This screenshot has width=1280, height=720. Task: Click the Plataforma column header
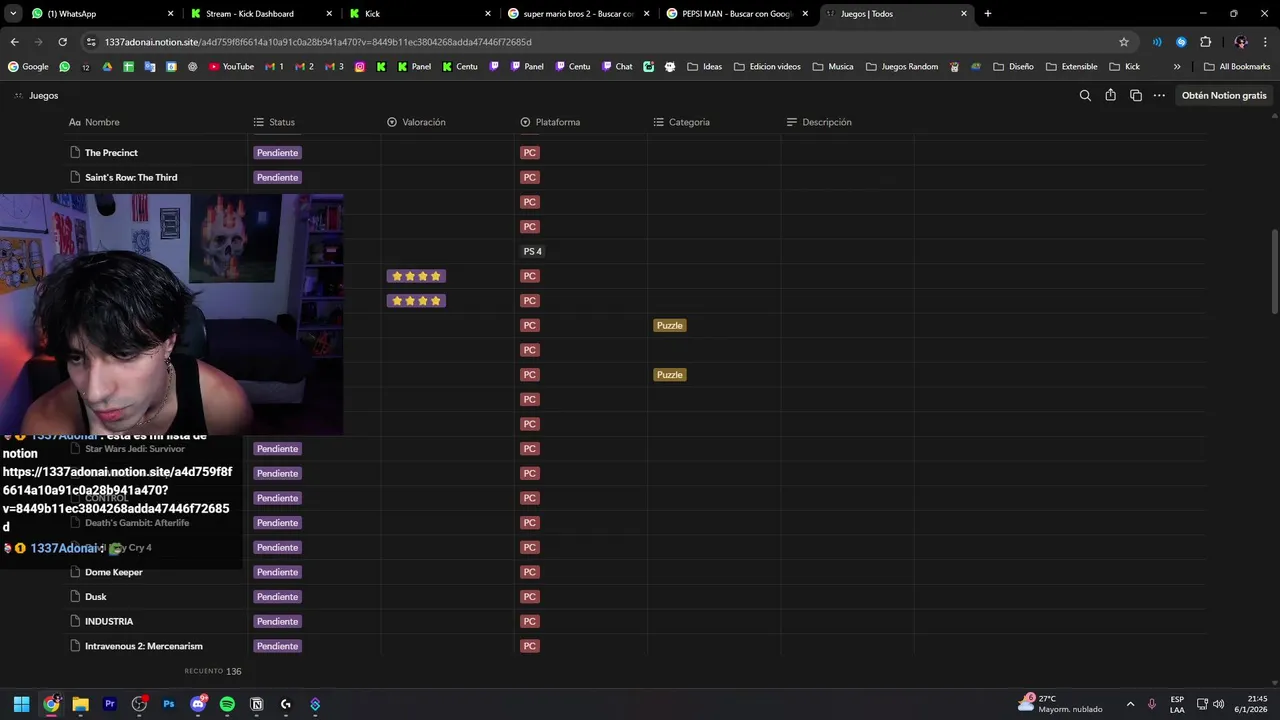click(550, 122)
